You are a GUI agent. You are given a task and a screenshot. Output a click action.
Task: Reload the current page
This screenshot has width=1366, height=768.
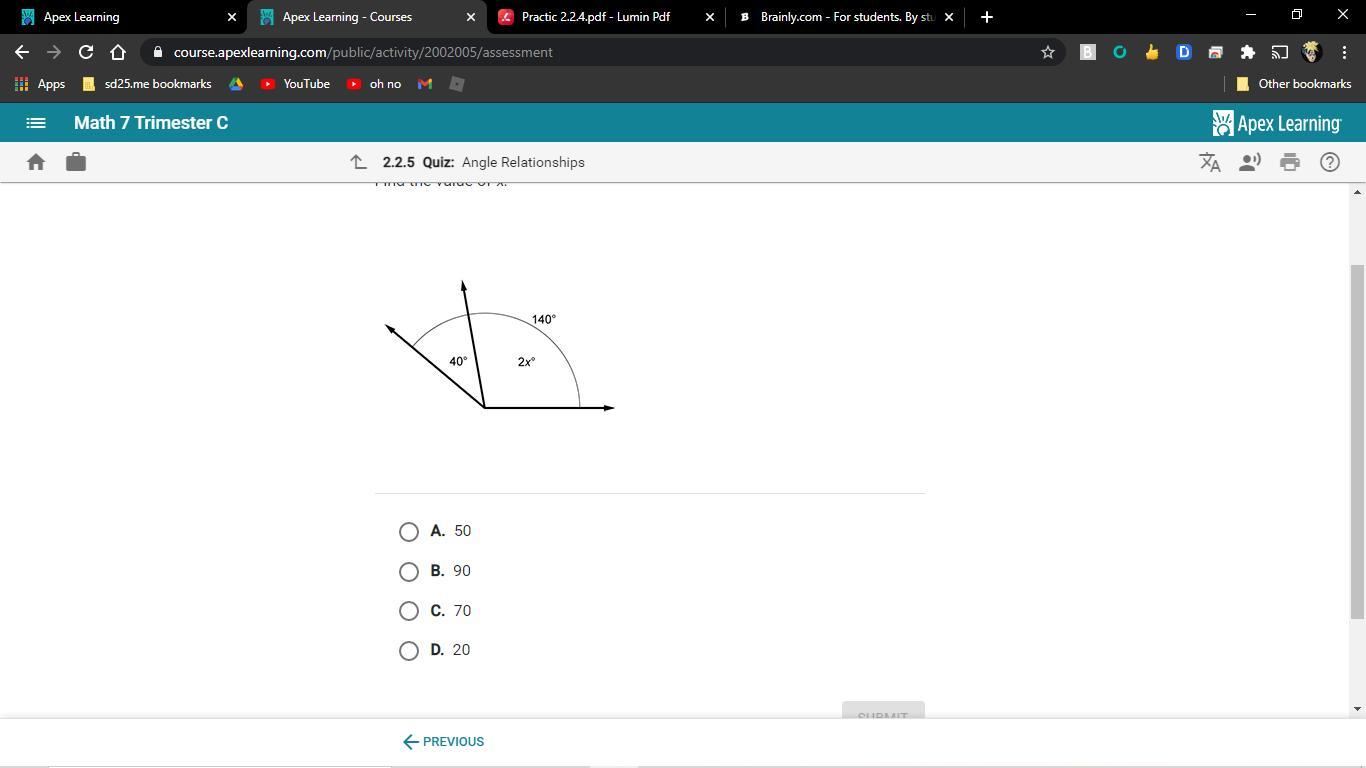pos(86,52)
